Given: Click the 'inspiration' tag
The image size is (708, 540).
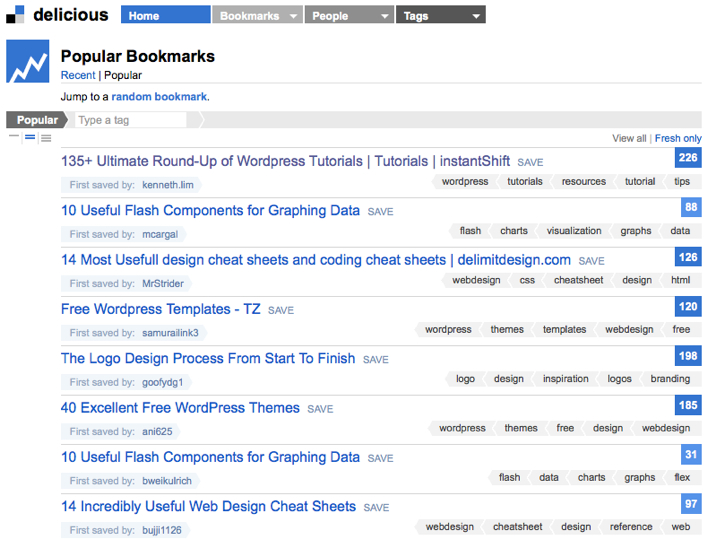Looking at the screenshot, I should coord(565,379).
